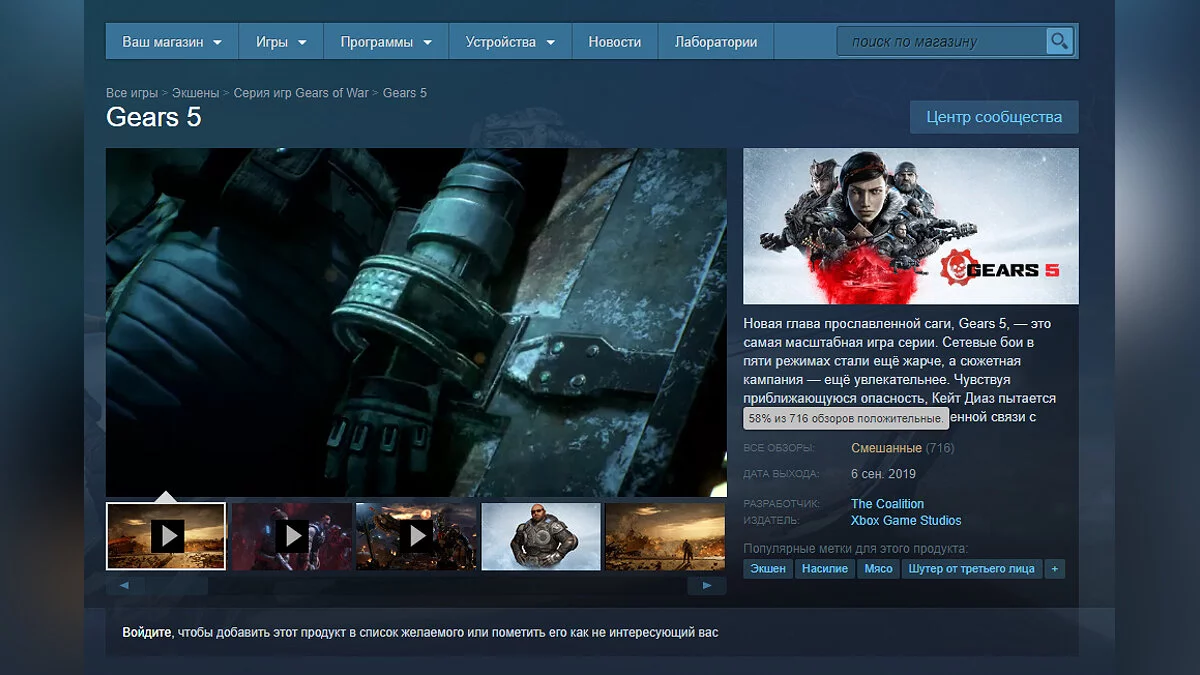The width and height of the screenshot is (1200, 675).
Task: Play the first trailer video thumbnail
Action: click(166, 536)
